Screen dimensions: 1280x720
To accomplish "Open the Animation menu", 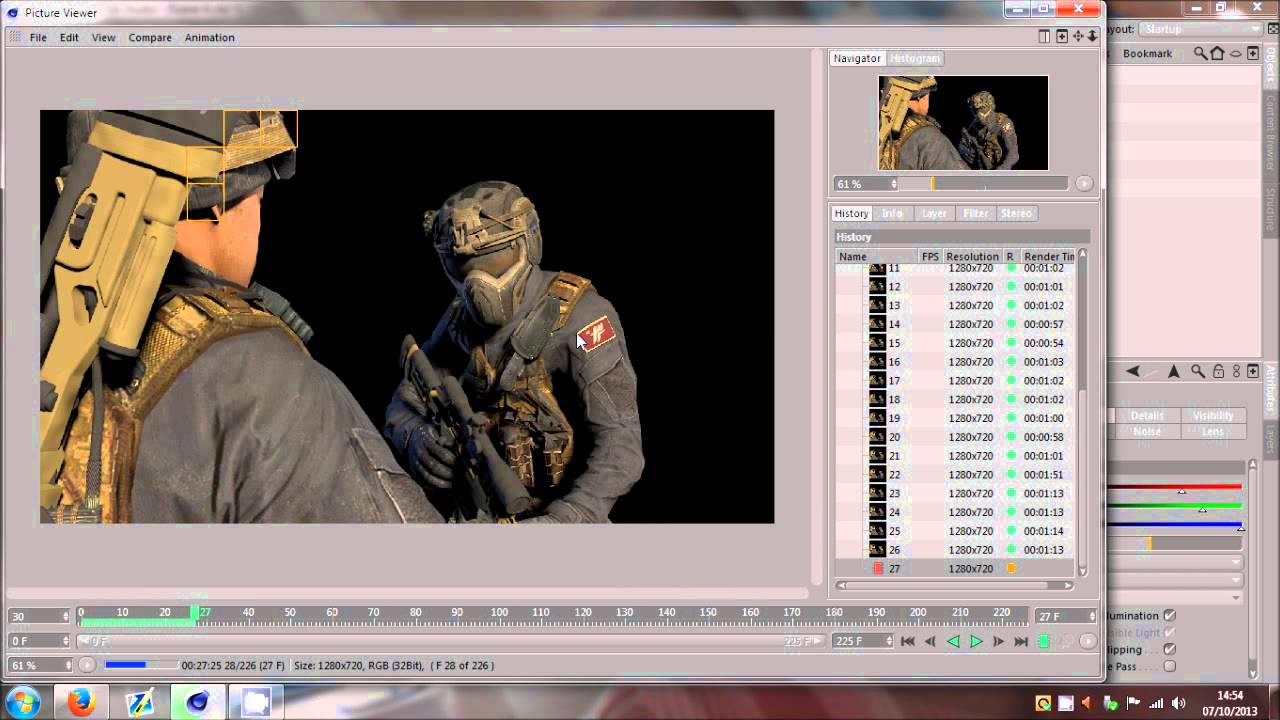I will [x=209, y=37].
